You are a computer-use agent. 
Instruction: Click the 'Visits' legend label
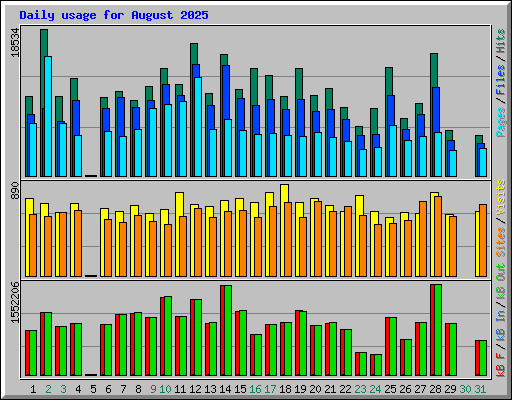500,197
